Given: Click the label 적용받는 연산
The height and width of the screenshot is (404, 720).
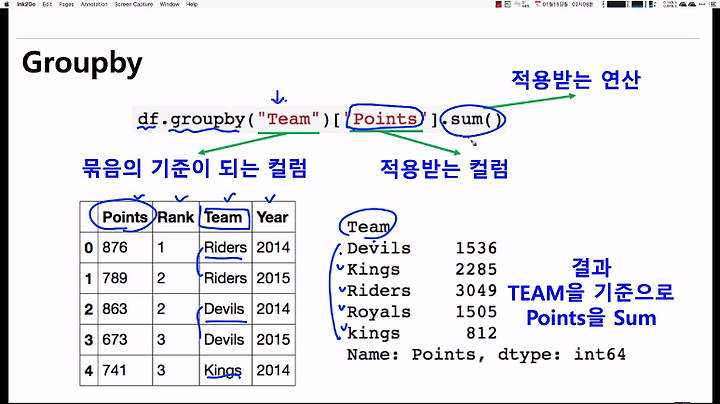Looking at the screenshot, I should [x=575, y=79].
